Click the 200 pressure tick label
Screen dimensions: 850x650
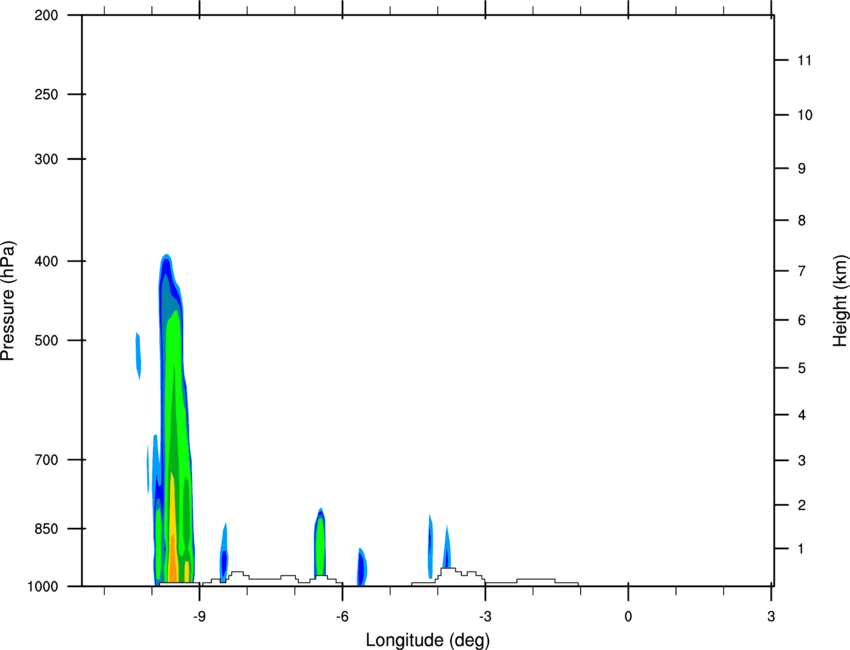pos(46,15)
